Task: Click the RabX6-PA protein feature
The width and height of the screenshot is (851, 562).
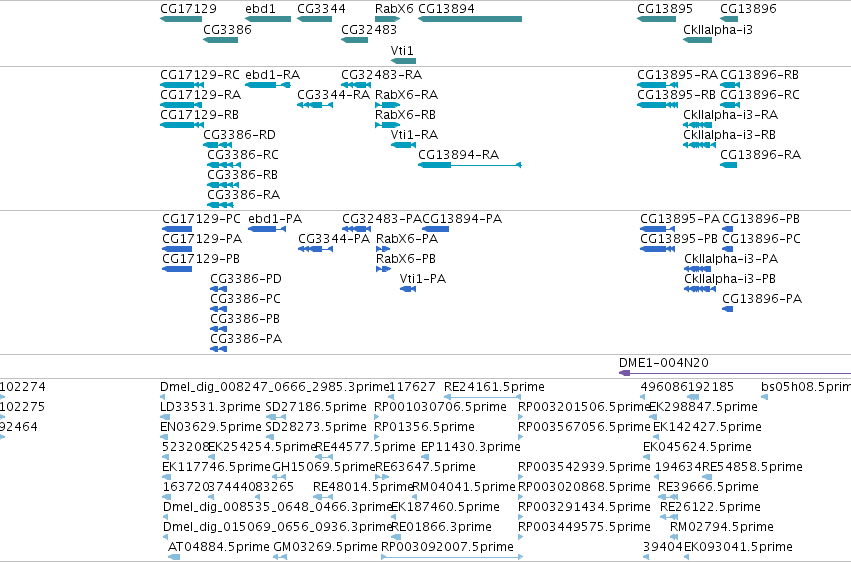Action: (x=383, y=250)
